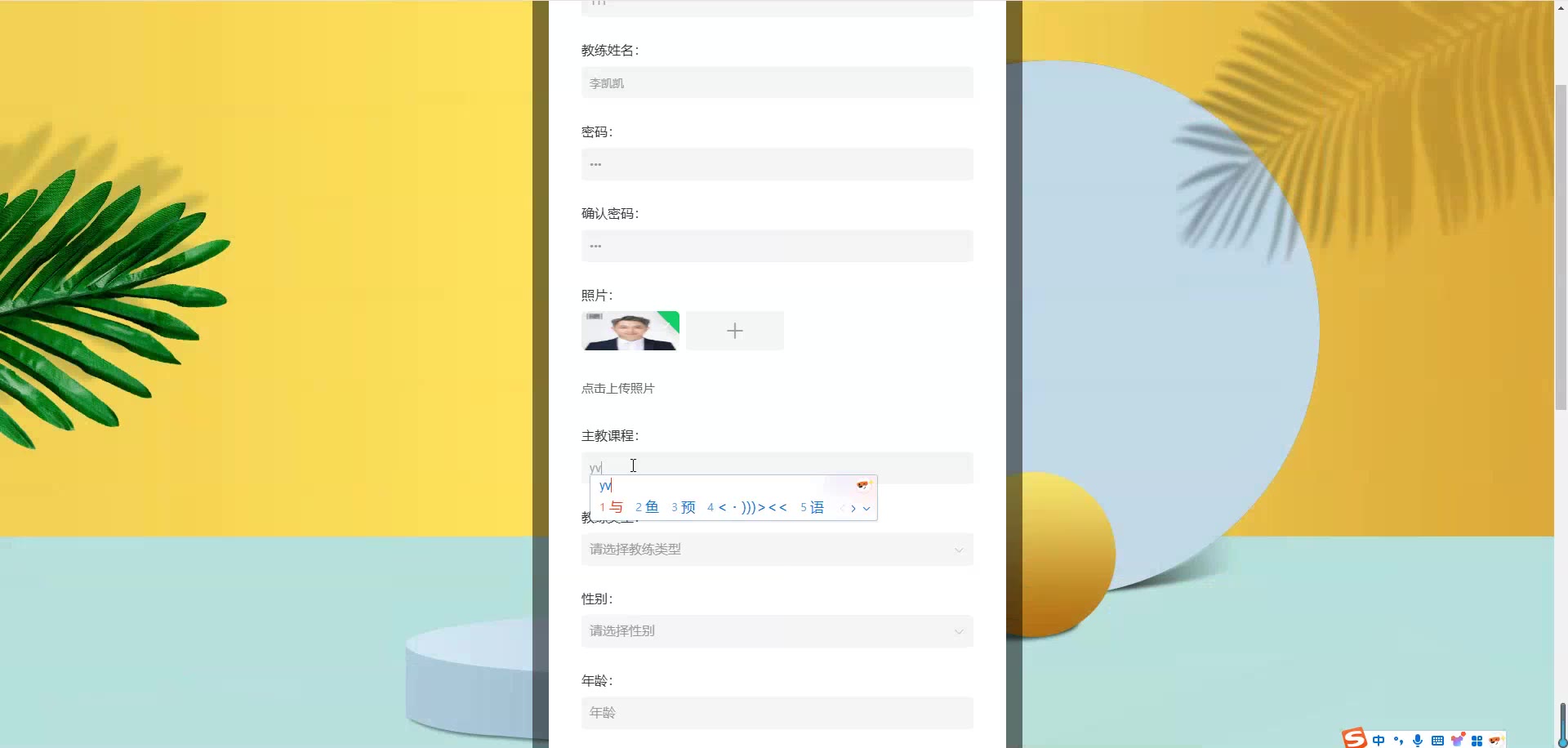The width and height of the screenshot is (1568, 748).
Task: Click the '主教课程:' label
Action: click(610, 436)
